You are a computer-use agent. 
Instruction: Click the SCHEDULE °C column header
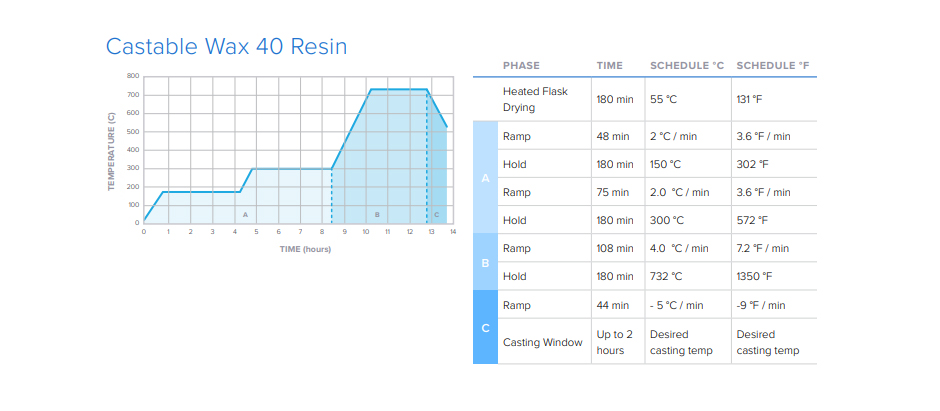687,66
